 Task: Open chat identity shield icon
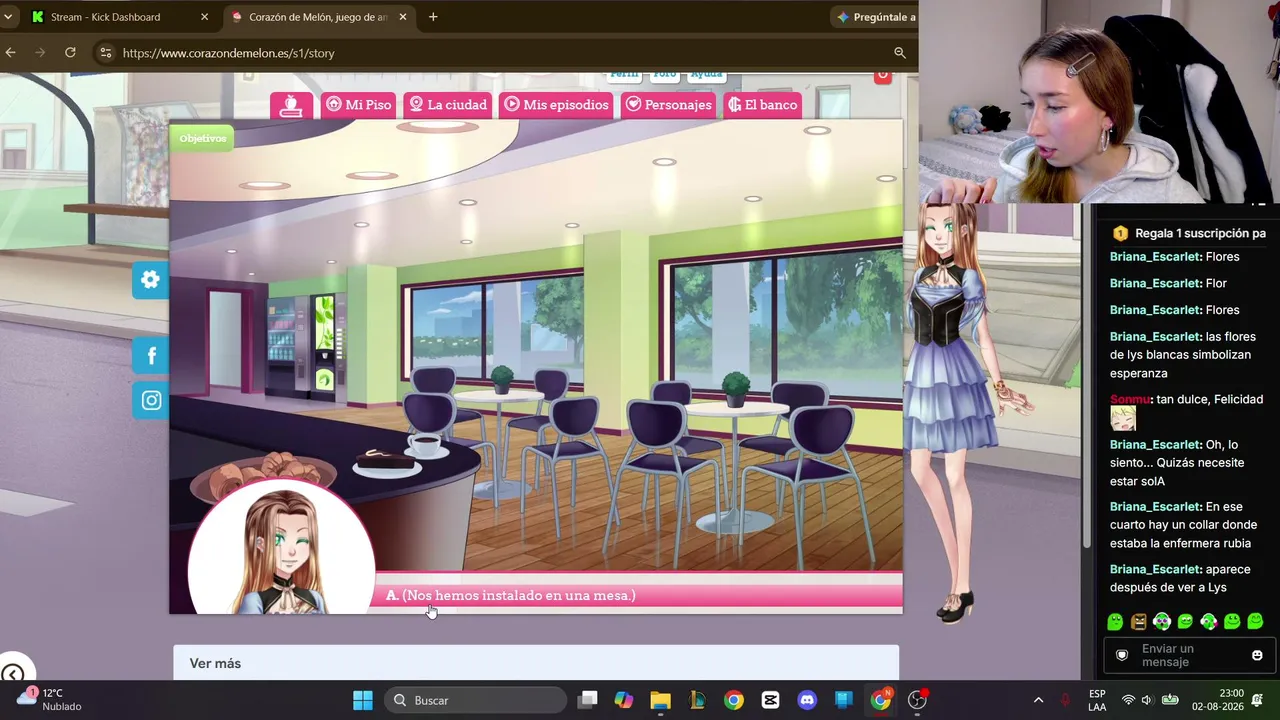1122,656
